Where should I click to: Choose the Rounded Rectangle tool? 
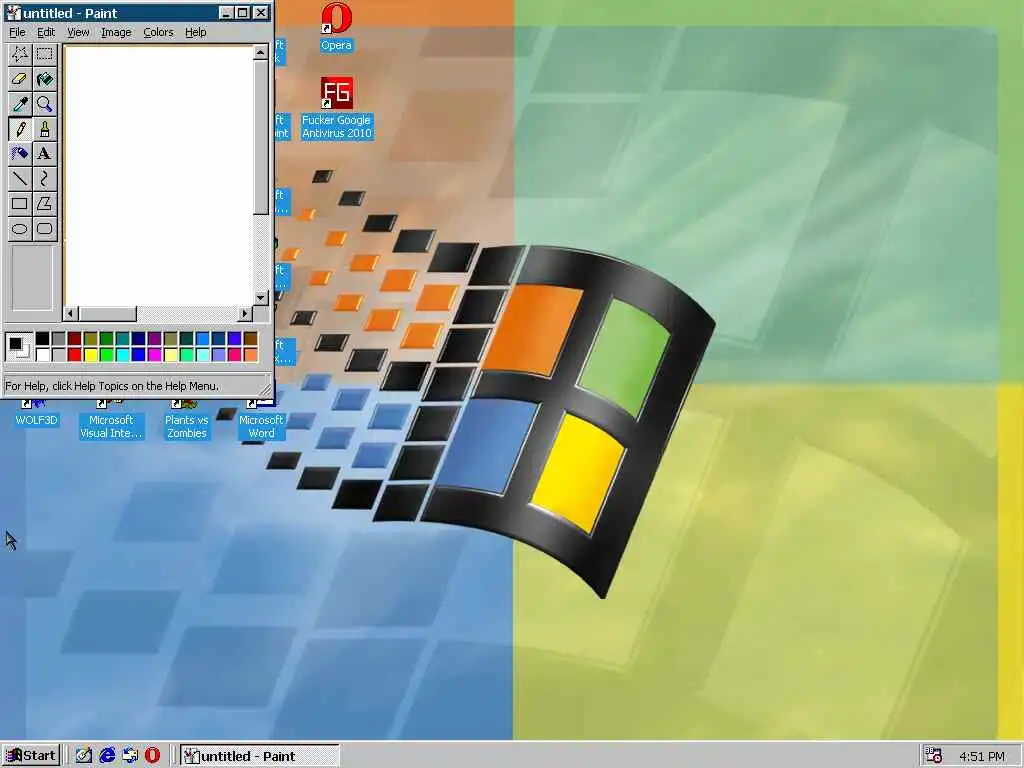point(44,228)
